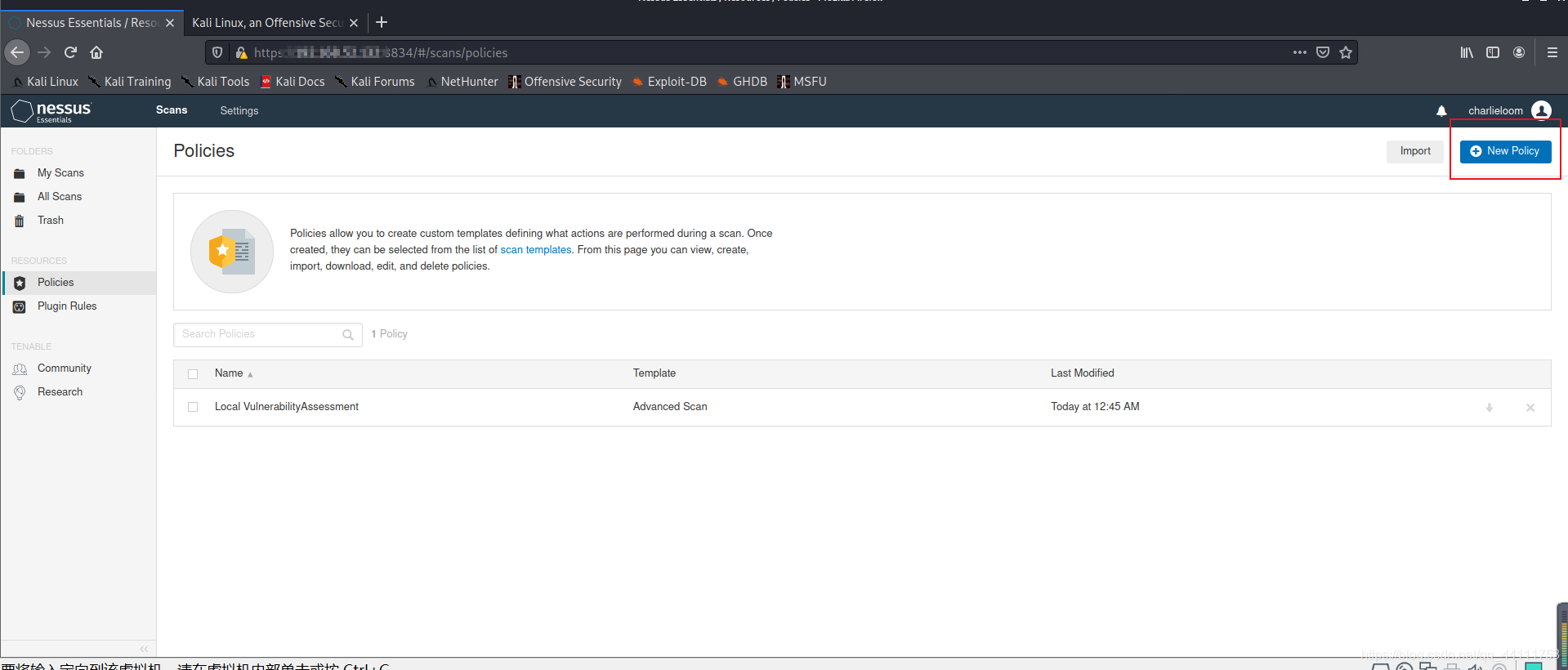The height and width of the screenshot is (670, 1568).
Task: Open the browser home page icon
Action: click(96, 52)
